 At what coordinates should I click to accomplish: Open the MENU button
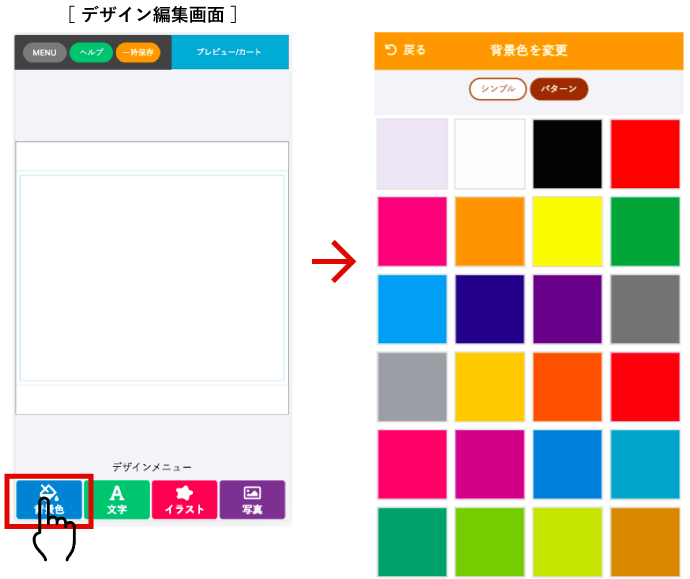44,52
